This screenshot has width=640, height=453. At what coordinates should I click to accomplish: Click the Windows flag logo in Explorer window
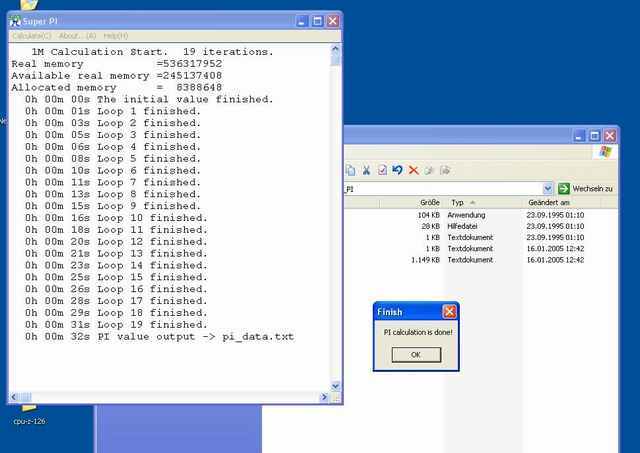click(x=605, y=152)
